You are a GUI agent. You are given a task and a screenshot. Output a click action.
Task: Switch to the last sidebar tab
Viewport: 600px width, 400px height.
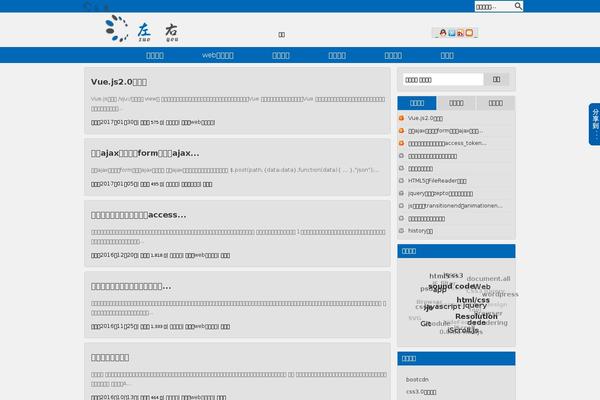point(496,103)
